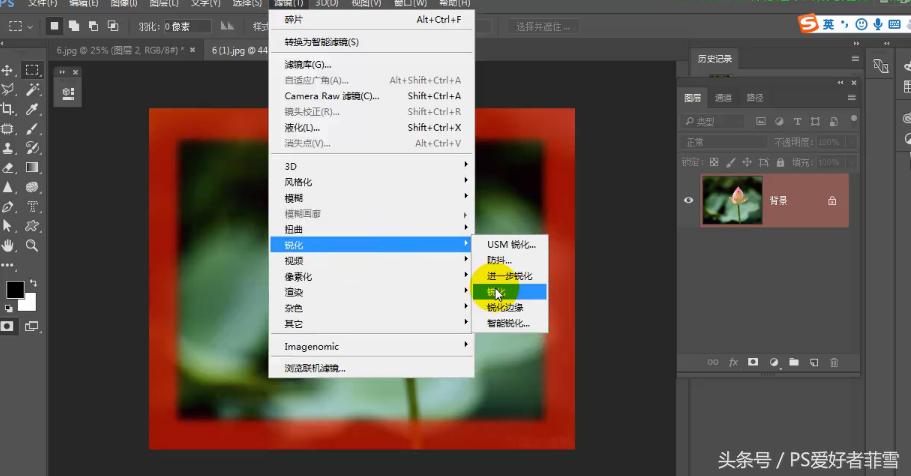Select the Clone Stamp tool
The width and height of the screenshot is (911, 476).
pyautogui.click(x=8, y=148)
